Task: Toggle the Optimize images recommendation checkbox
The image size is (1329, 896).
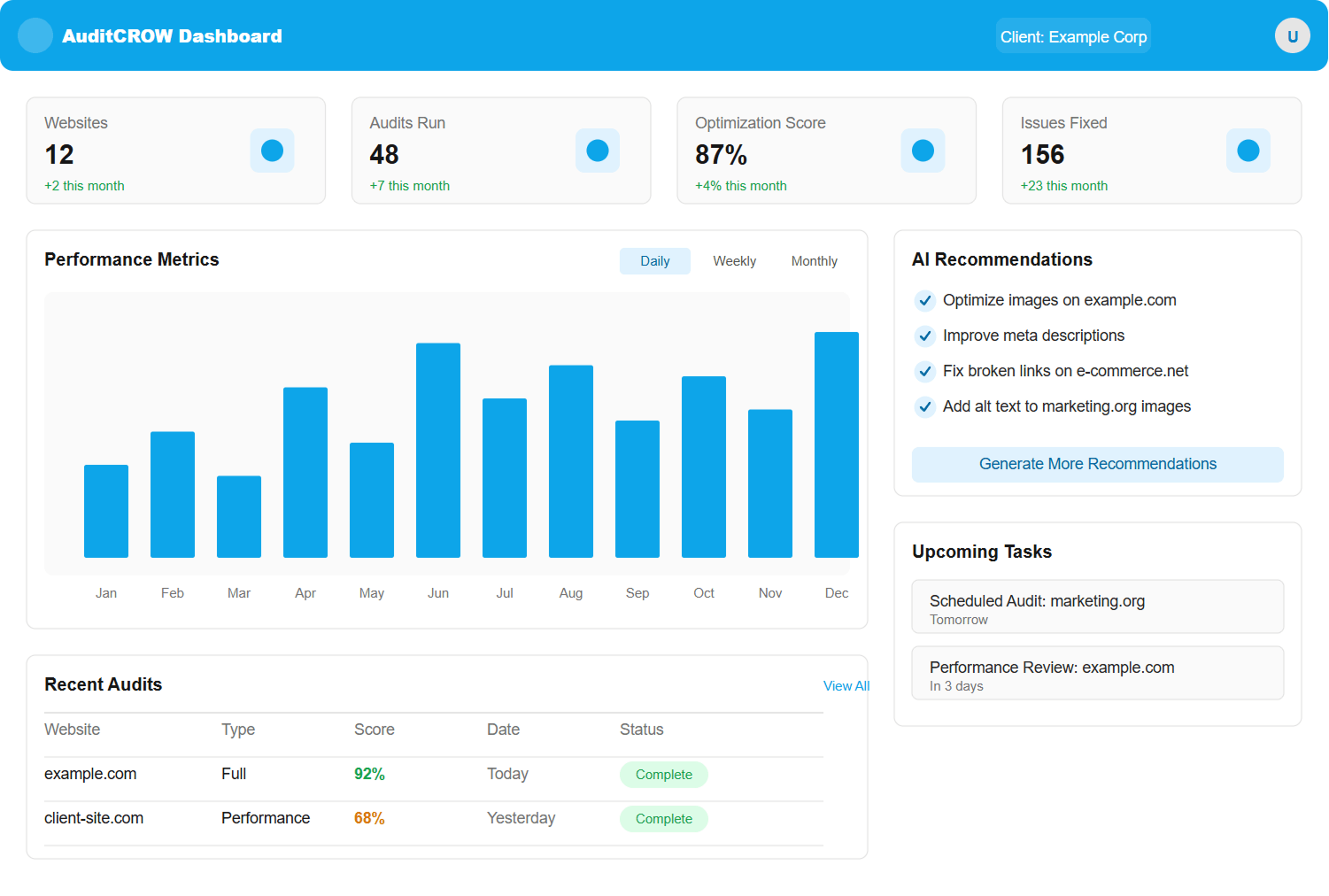Action: click(x=924, y=300)
